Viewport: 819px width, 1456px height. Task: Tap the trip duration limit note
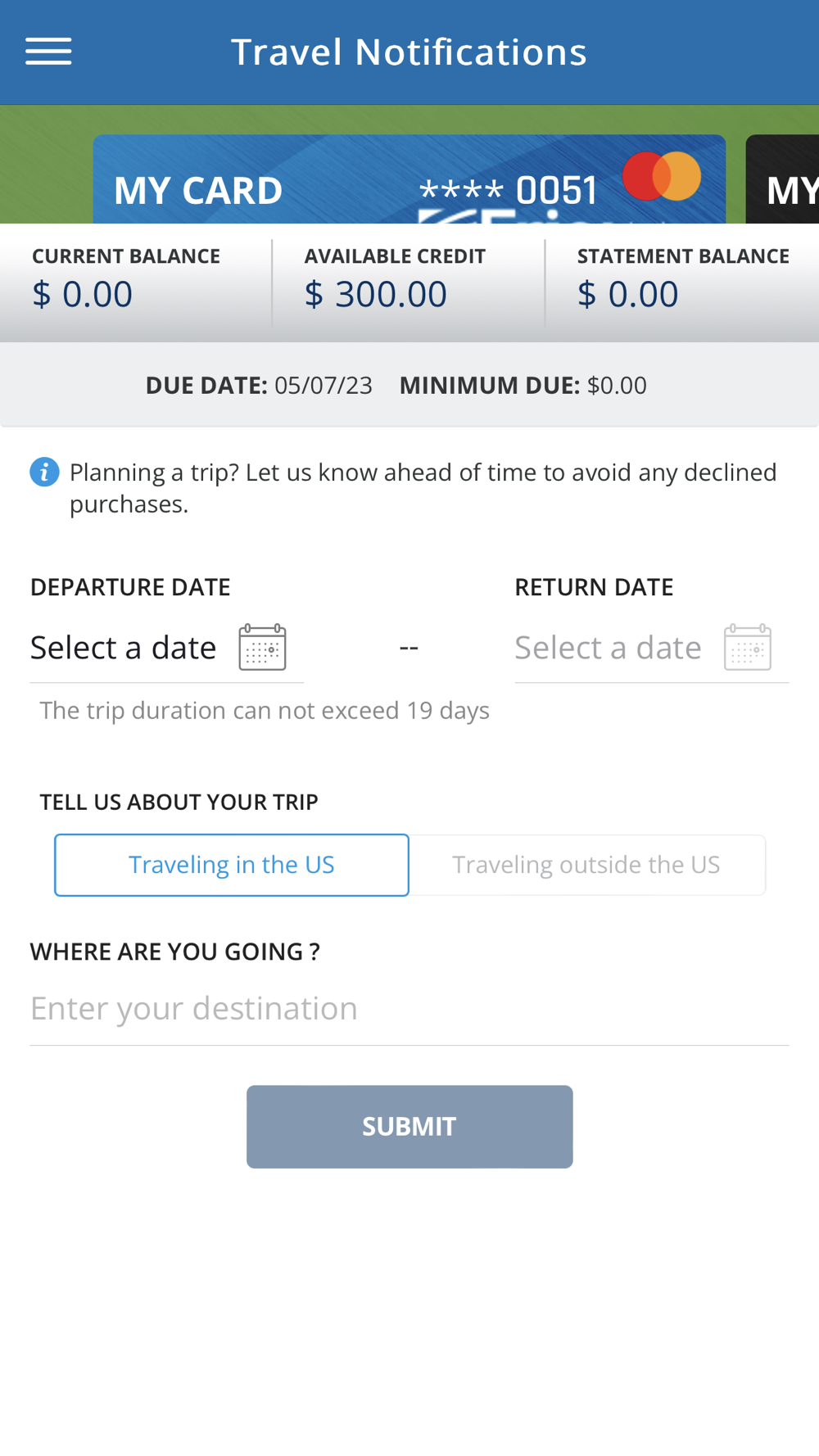[265, 710]
